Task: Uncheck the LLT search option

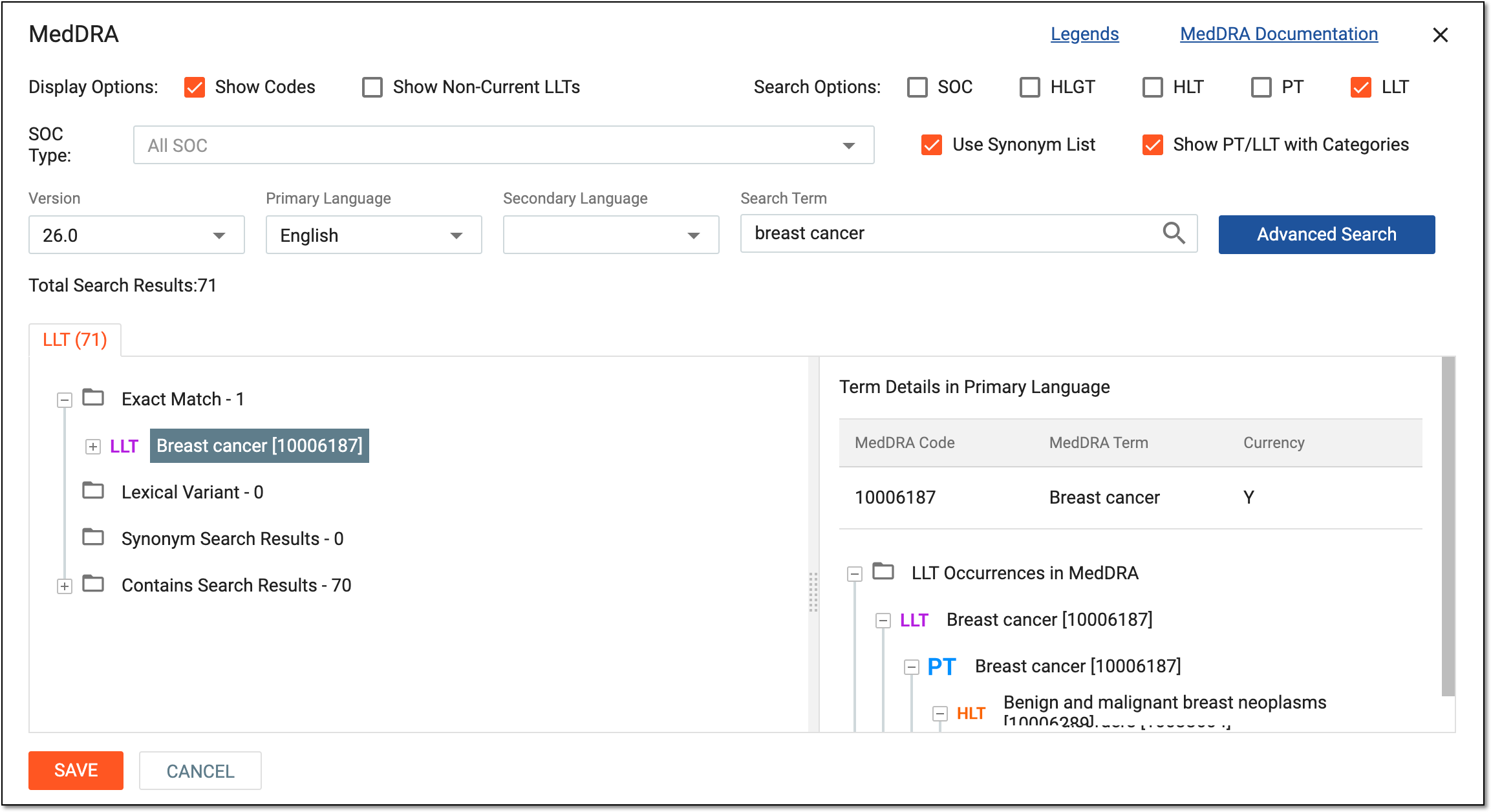Action: click(1361, 87)
